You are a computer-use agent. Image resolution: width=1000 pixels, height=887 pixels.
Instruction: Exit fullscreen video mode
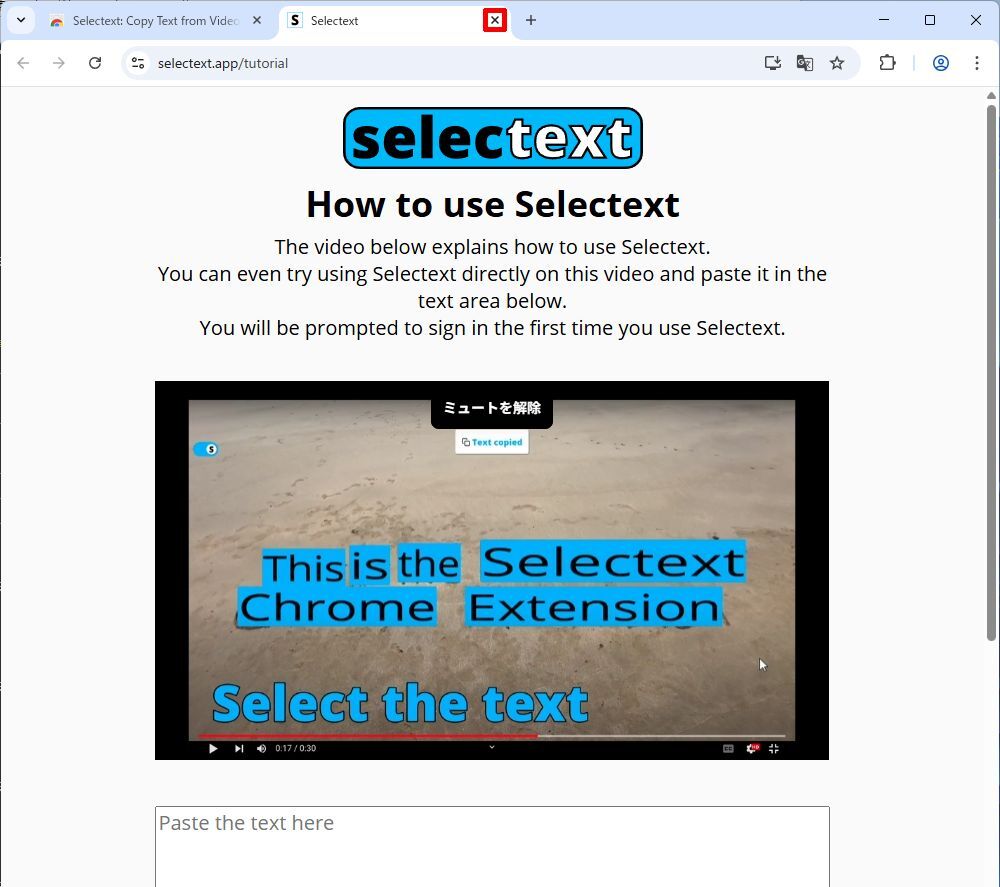tap(774, 749)
